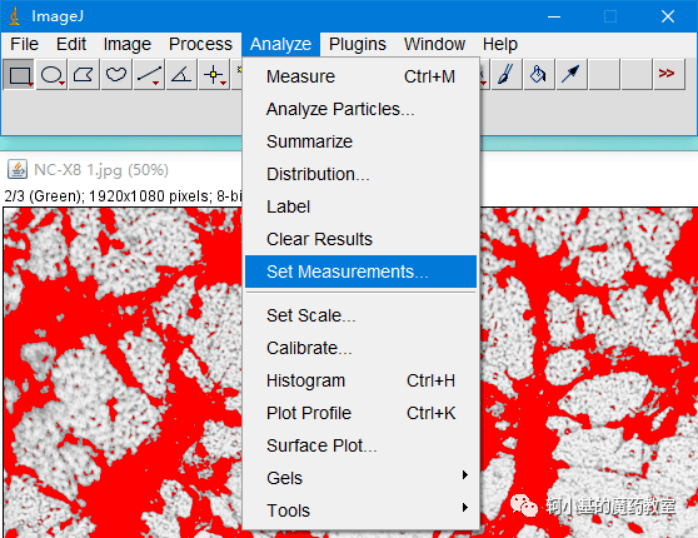Select the Color Picker eyedropper tool
This screenshot has height=538, width=698.
[570, 75]
